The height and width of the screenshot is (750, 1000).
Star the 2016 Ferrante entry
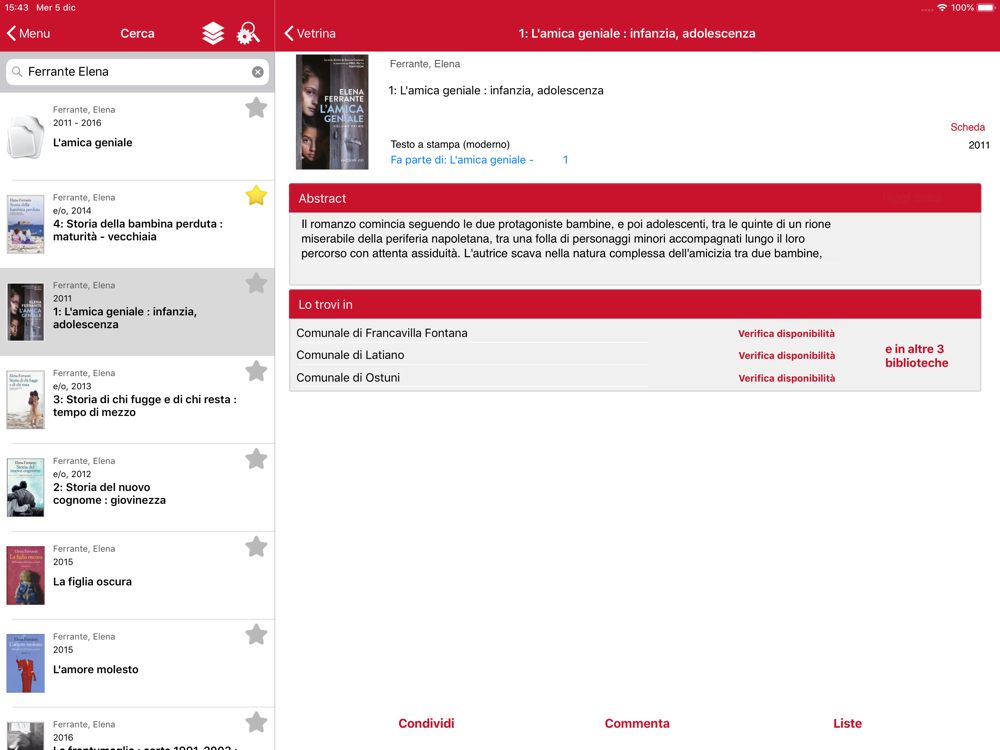(x=256, y=722)
